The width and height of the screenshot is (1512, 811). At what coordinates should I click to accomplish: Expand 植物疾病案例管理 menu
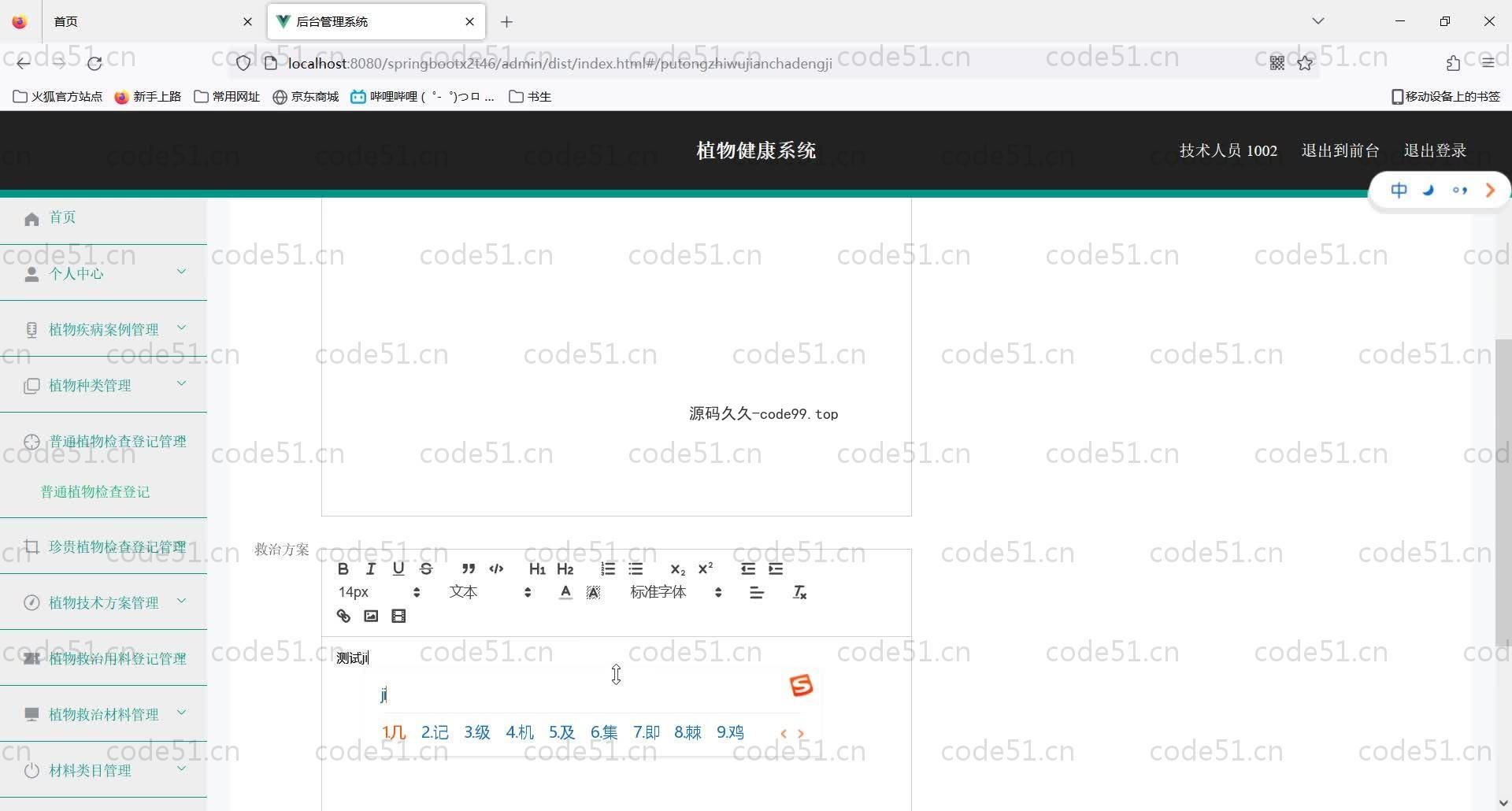click(103, 329)
